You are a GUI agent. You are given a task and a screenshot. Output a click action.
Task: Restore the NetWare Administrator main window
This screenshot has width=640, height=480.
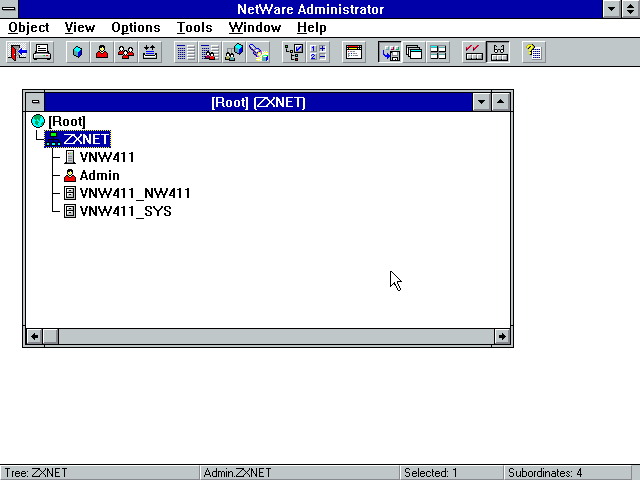point(631,9)
